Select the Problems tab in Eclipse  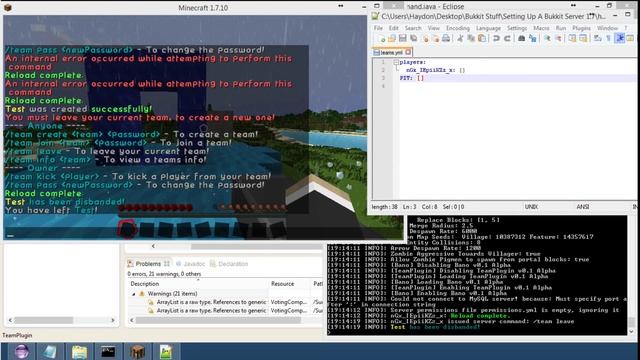(148, 264)
